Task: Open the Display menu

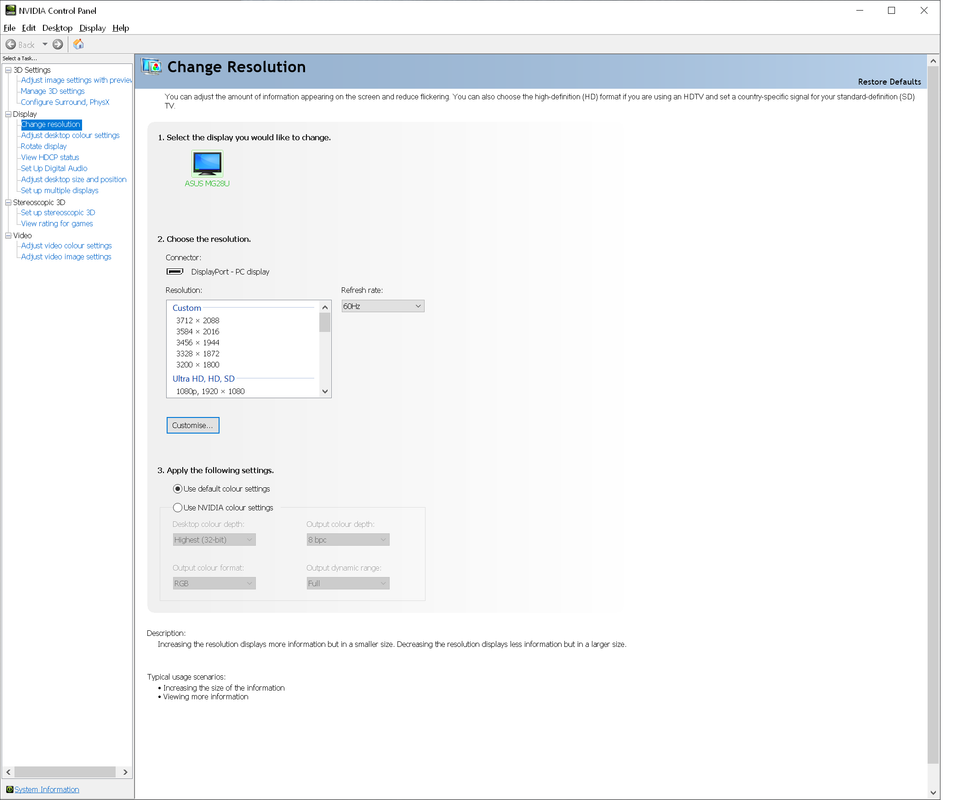Action: coord(92,28)
